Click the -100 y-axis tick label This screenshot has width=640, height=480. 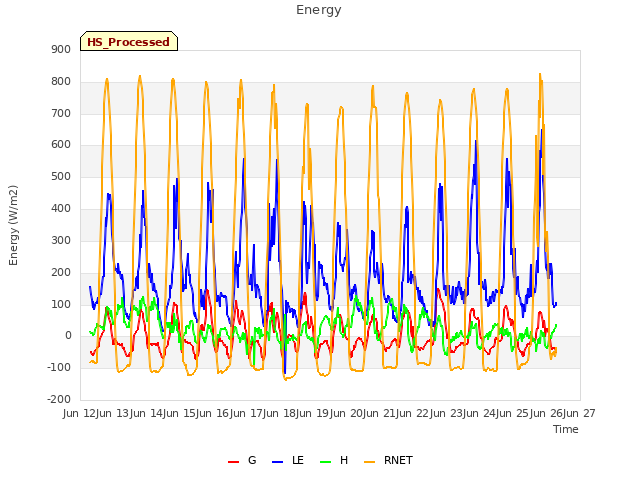pyautogui.click(x=59, y=367)
